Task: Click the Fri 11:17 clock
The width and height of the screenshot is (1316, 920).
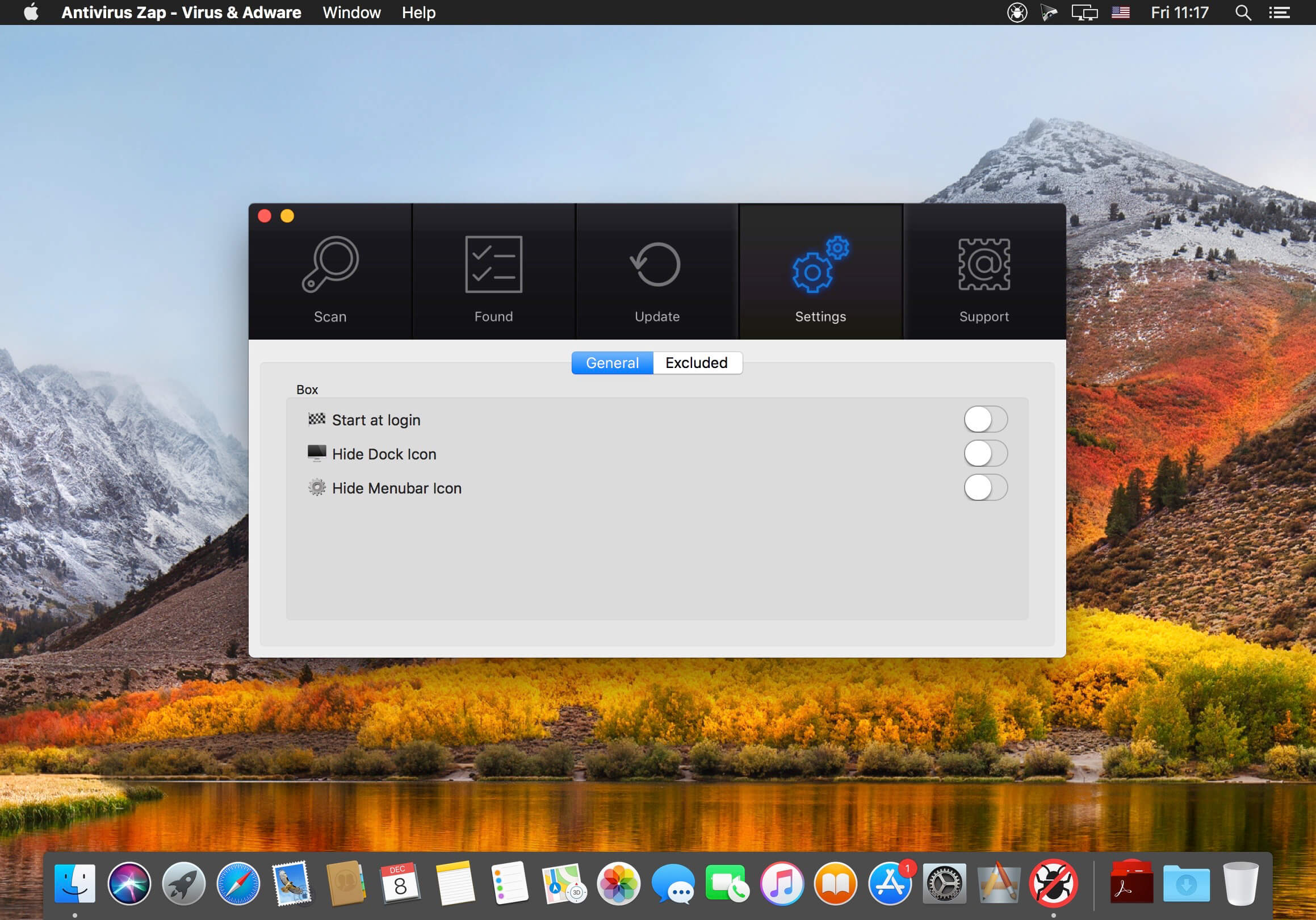Action: [x=1180, y=12]
